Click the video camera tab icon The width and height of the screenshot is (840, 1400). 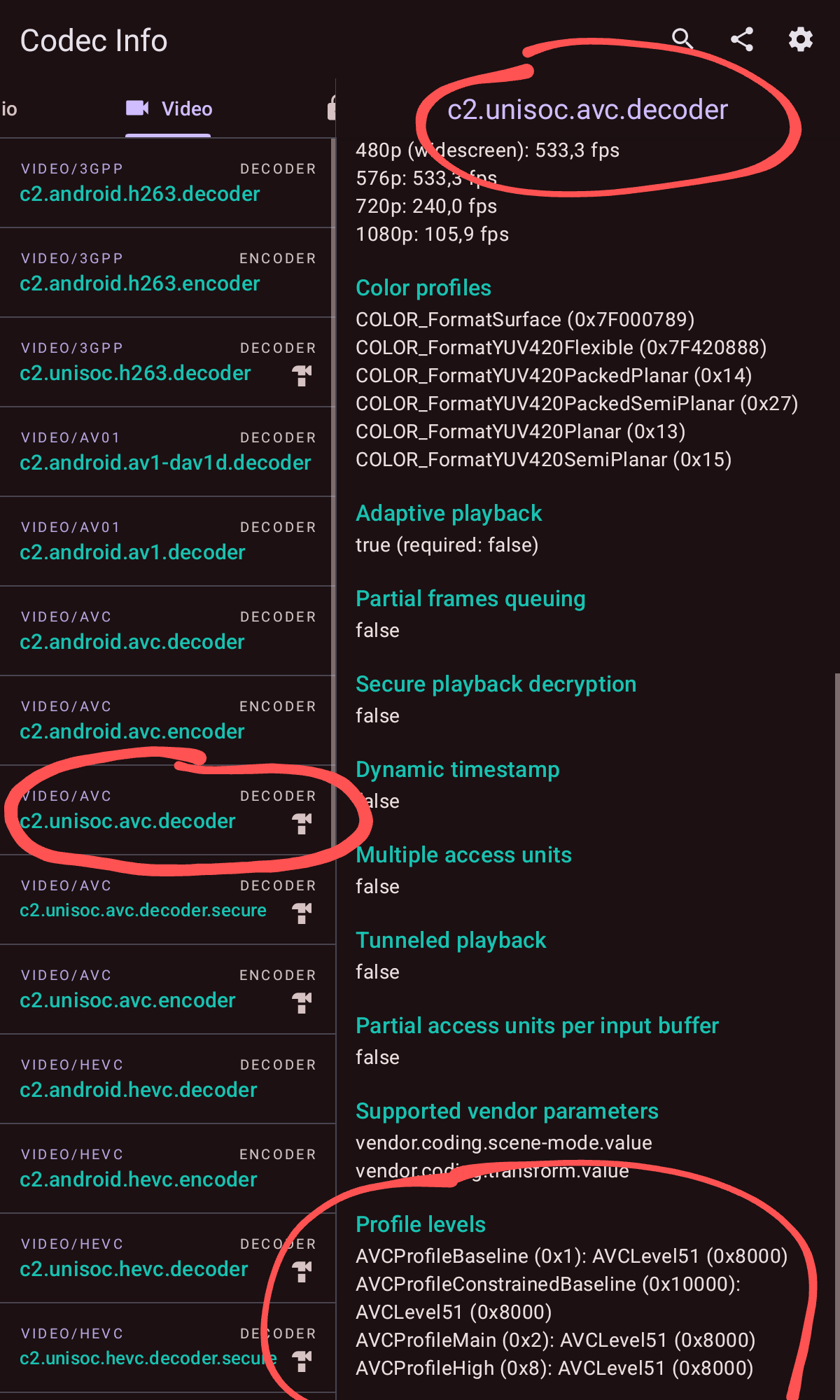[137, 108]
